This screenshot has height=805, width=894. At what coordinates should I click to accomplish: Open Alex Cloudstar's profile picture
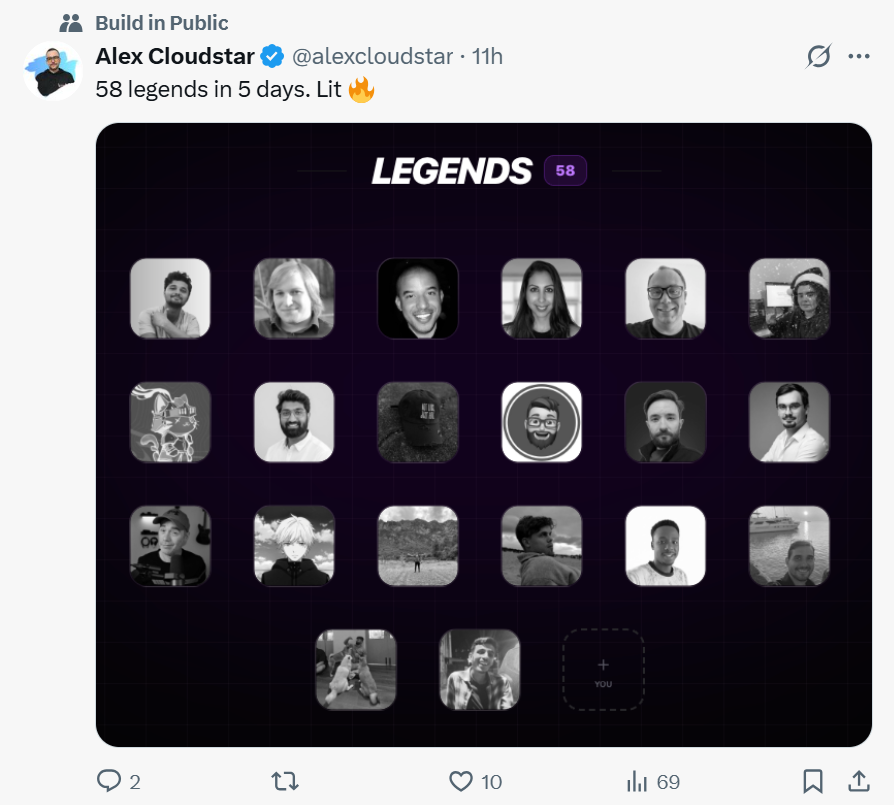point(52,71)
